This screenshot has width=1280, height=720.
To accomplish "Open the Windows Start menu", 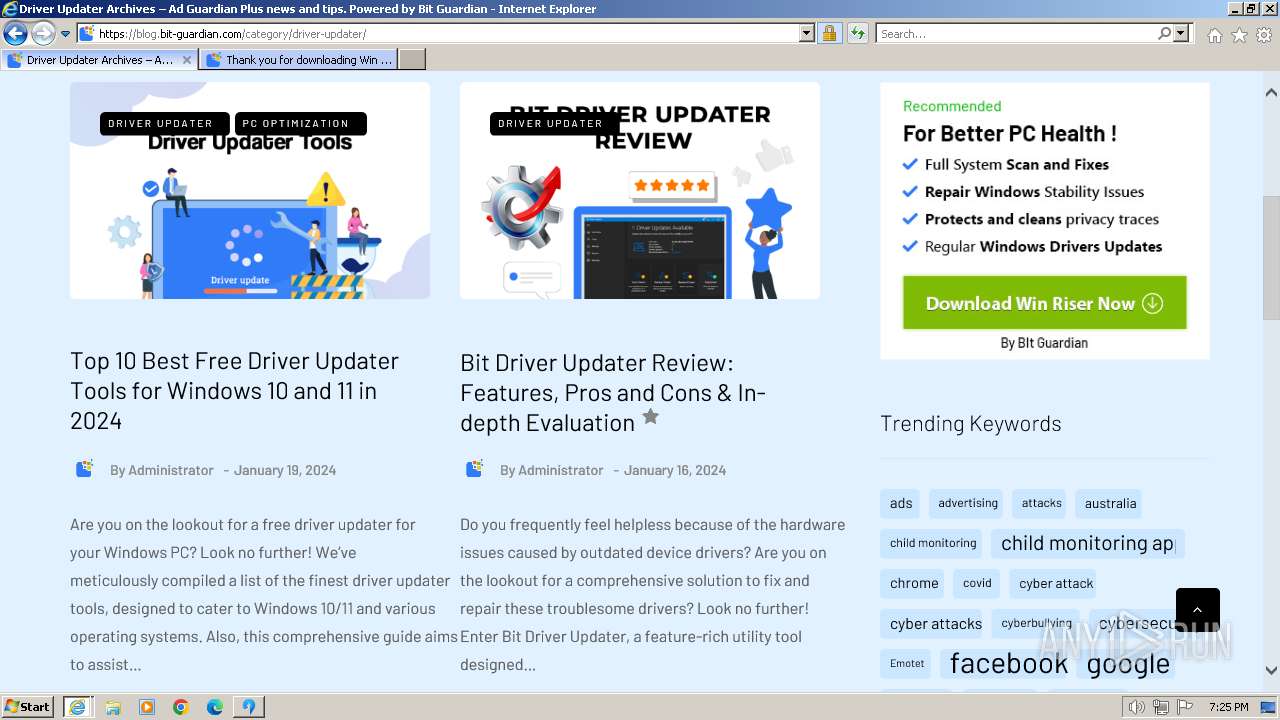I will tap(28, 706).
